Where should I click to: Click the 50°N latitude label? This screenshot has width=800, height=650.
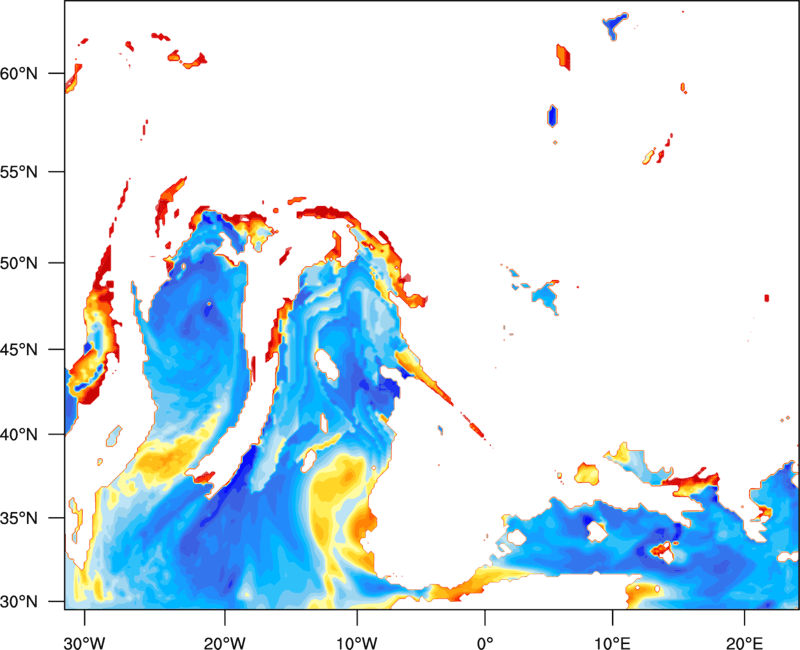tap(19, 264)
